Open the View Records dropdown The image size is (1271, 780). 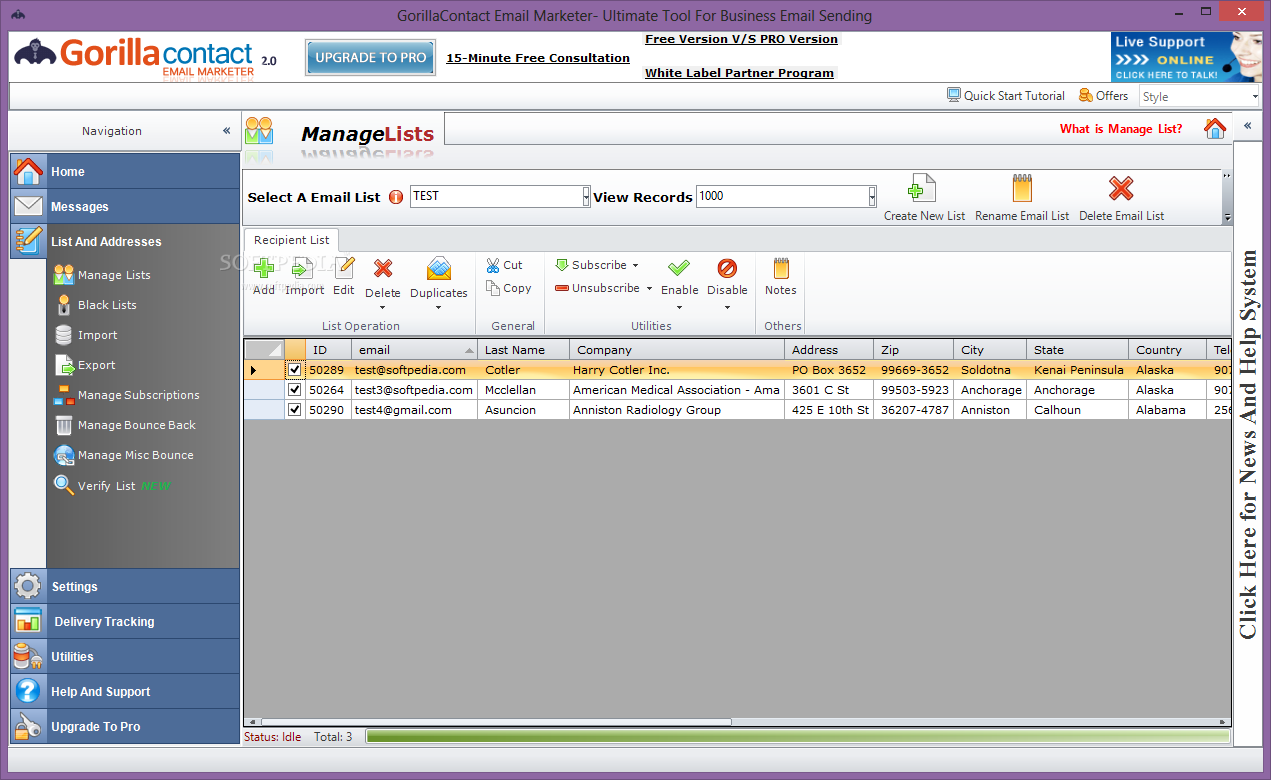click(x=872, y=197)
